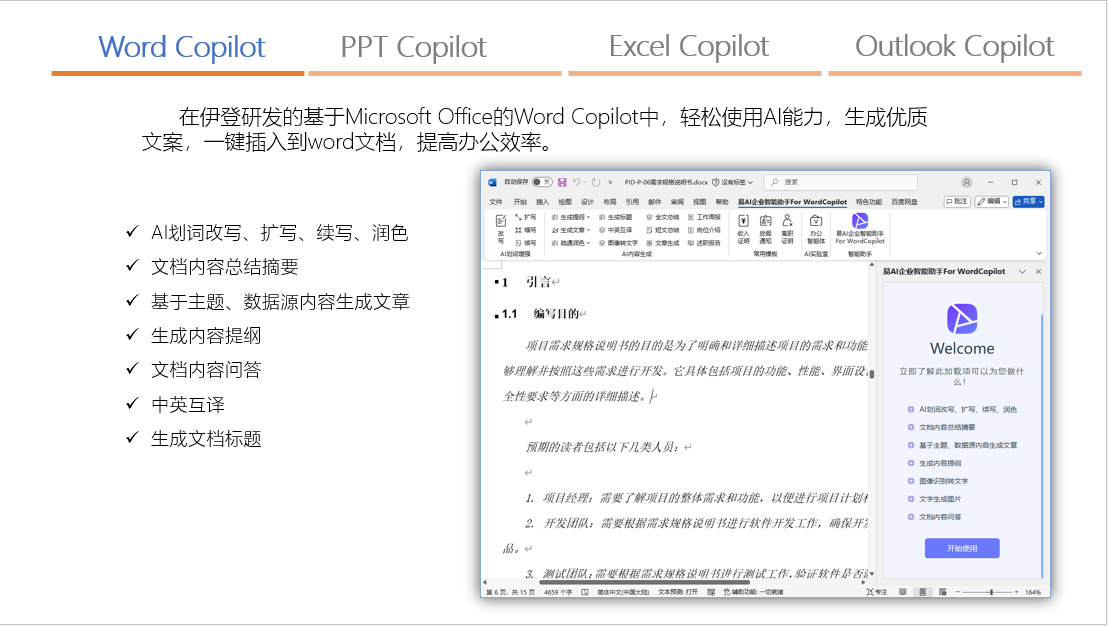Open the 生成提纲 outline dropdown
The height and width of the screenshot is (626, 1108).
pyautogui.click(x=570, y=217)
